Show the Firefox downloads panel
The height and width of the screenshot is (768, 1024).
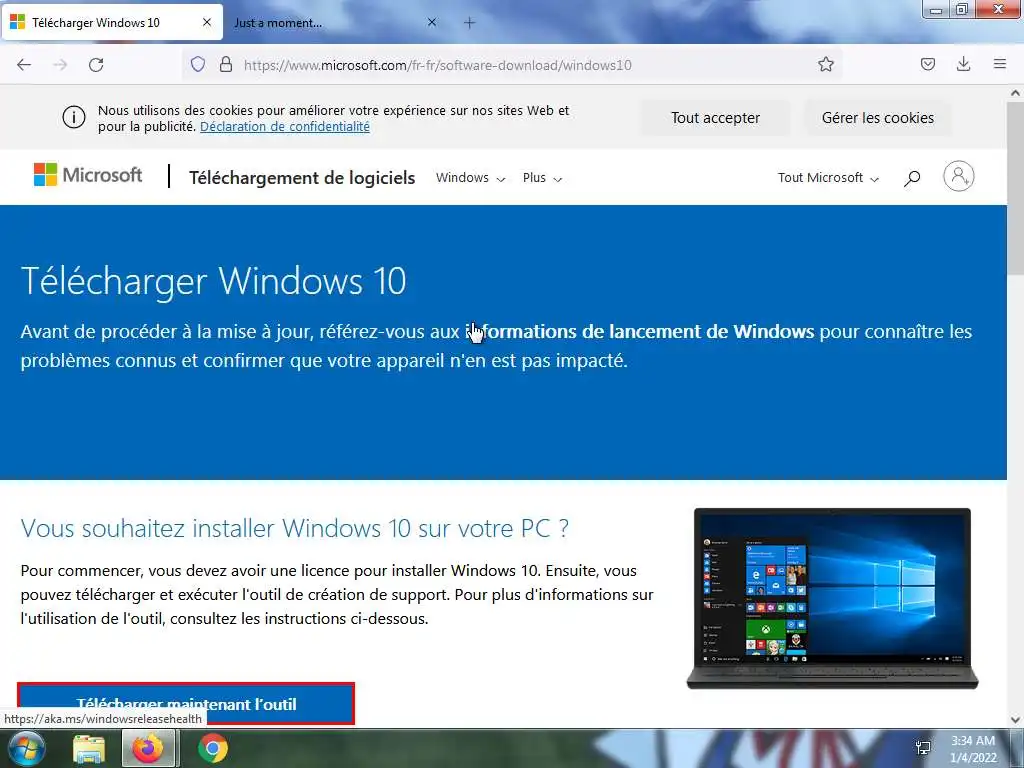[963, 64]
